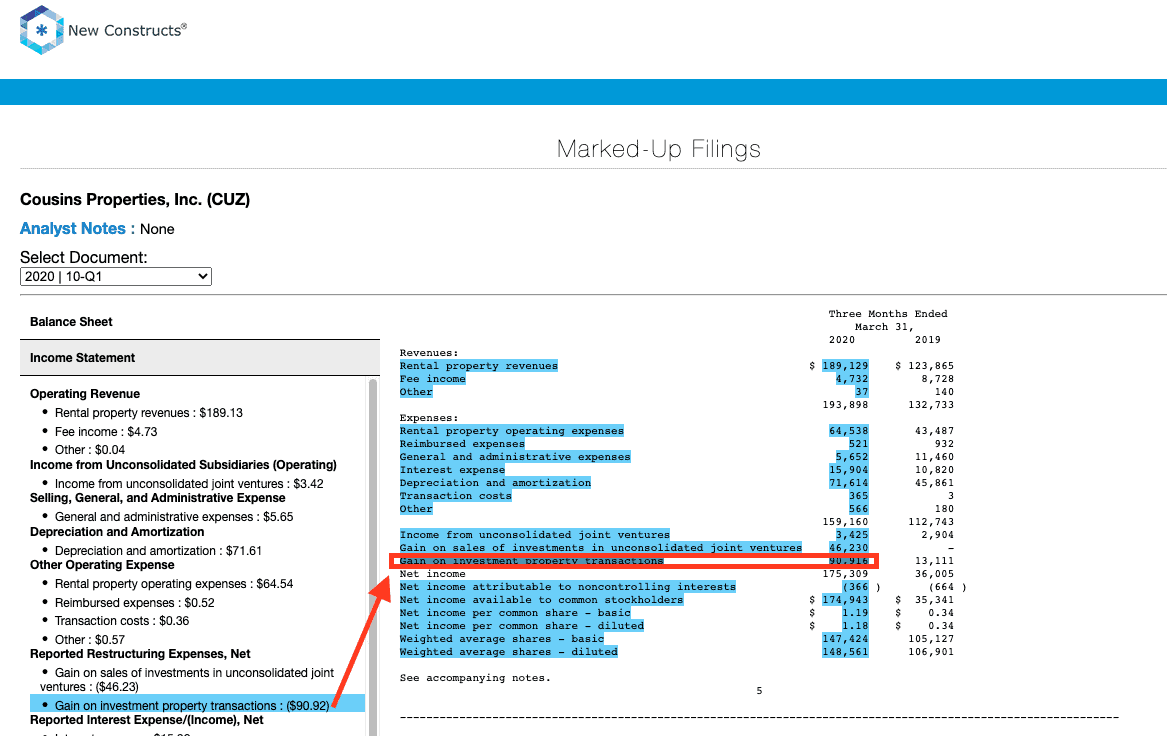Select 'Transaction costs : $0.36' list item
This screenshot has height=736, width=1167.
click(121, 621)
